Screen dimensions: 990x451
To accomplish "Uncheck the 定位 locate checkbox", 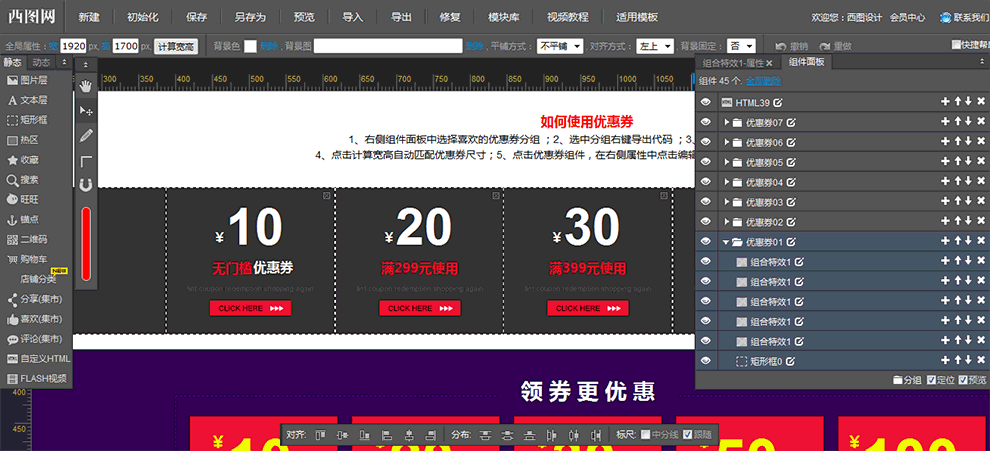I will pos(931,380).
